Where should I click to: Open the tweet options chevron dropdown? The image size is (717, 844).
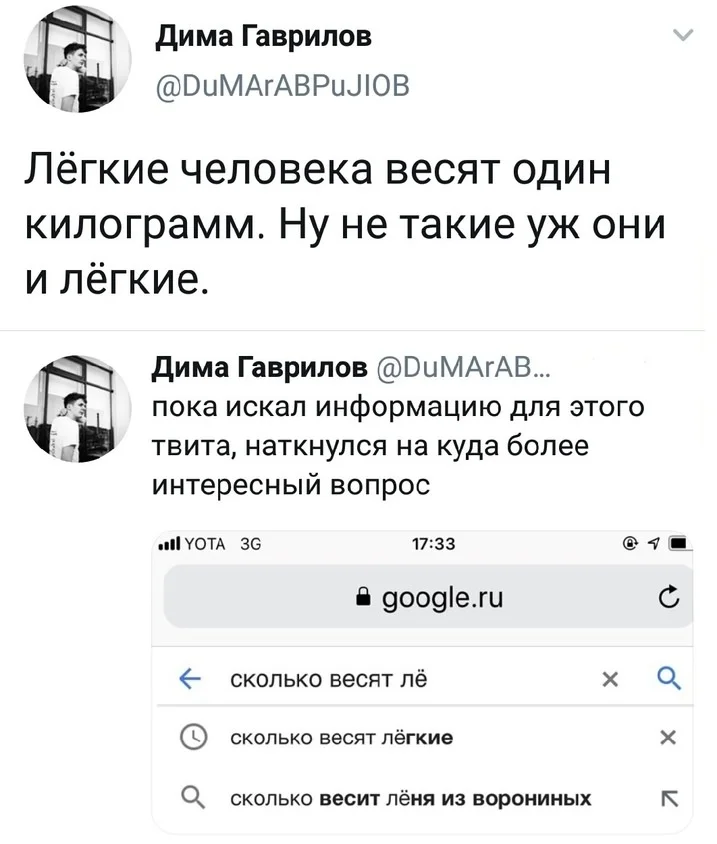tap(683, 36)
